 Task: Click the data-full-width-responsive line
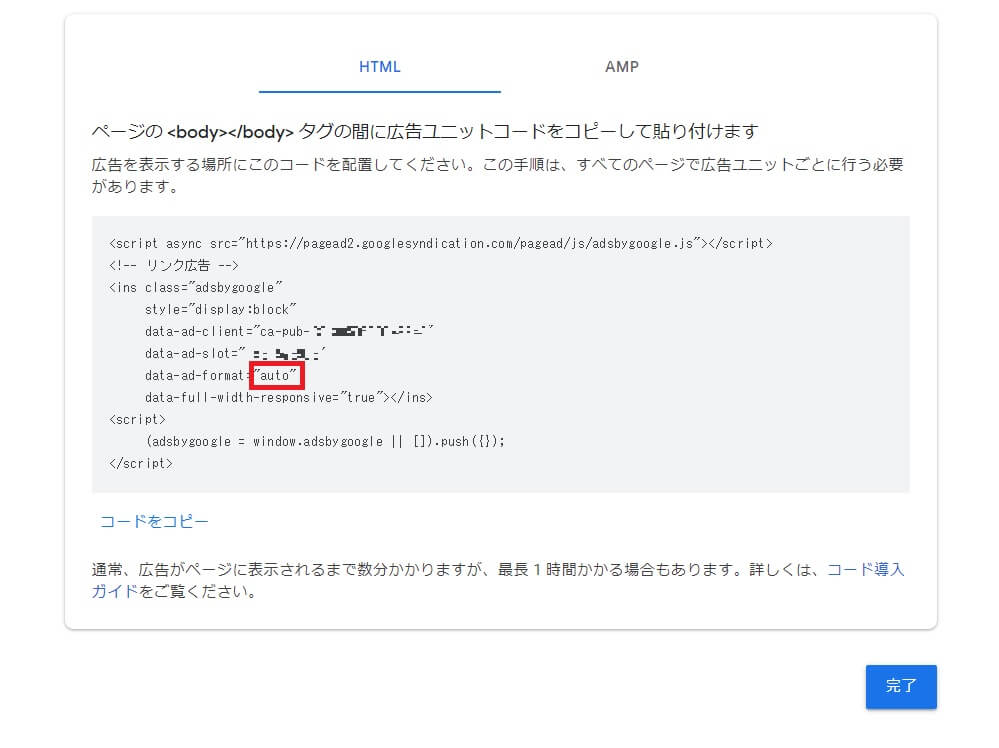289,398
